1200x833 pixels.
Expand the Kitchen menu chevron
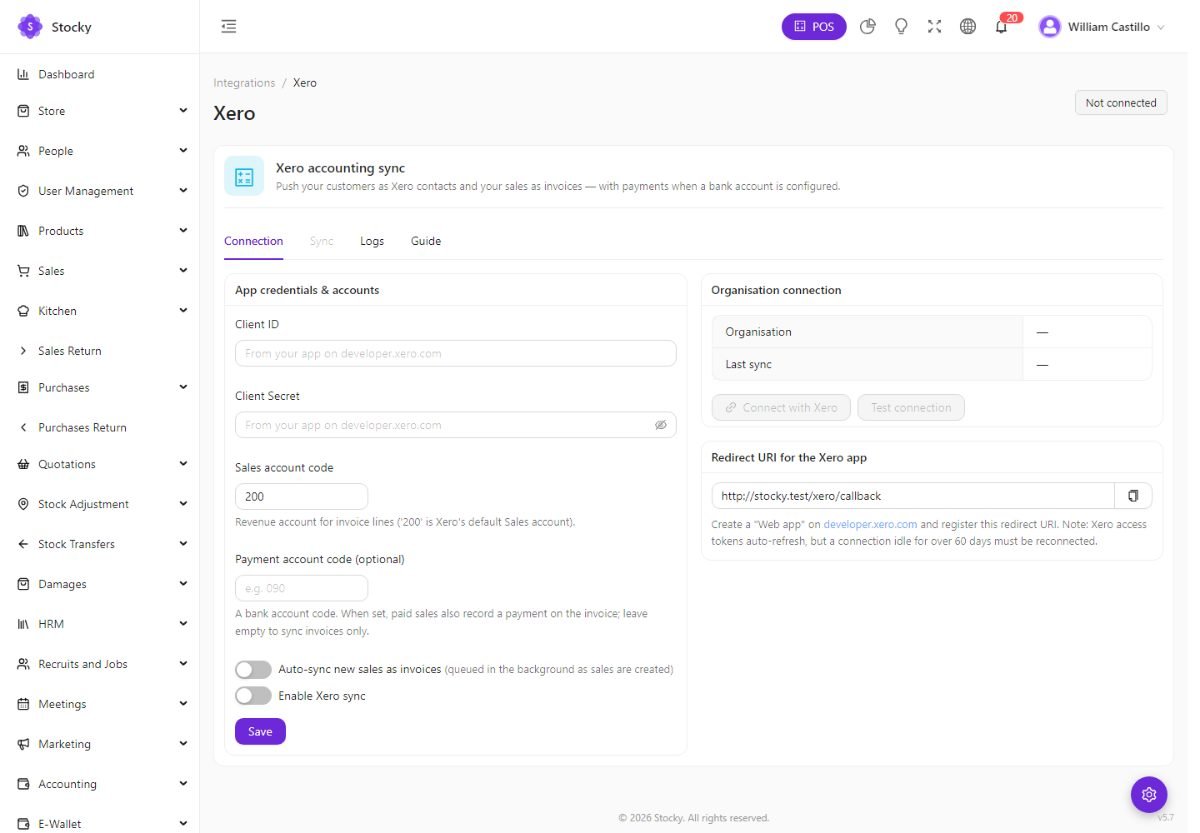(x=183, y=310)
